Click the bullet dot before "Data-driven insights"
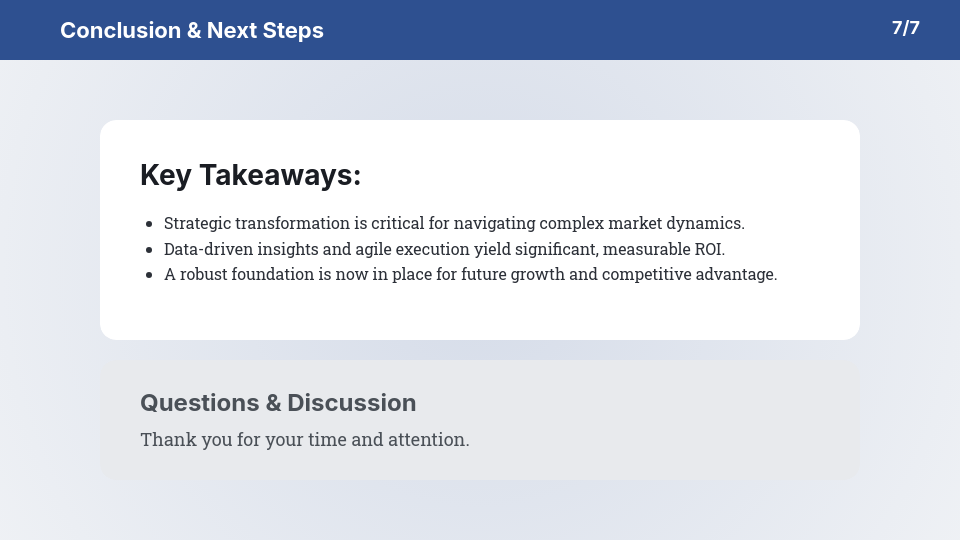This screenshot has height=540, width=960. tap(149, 250)
